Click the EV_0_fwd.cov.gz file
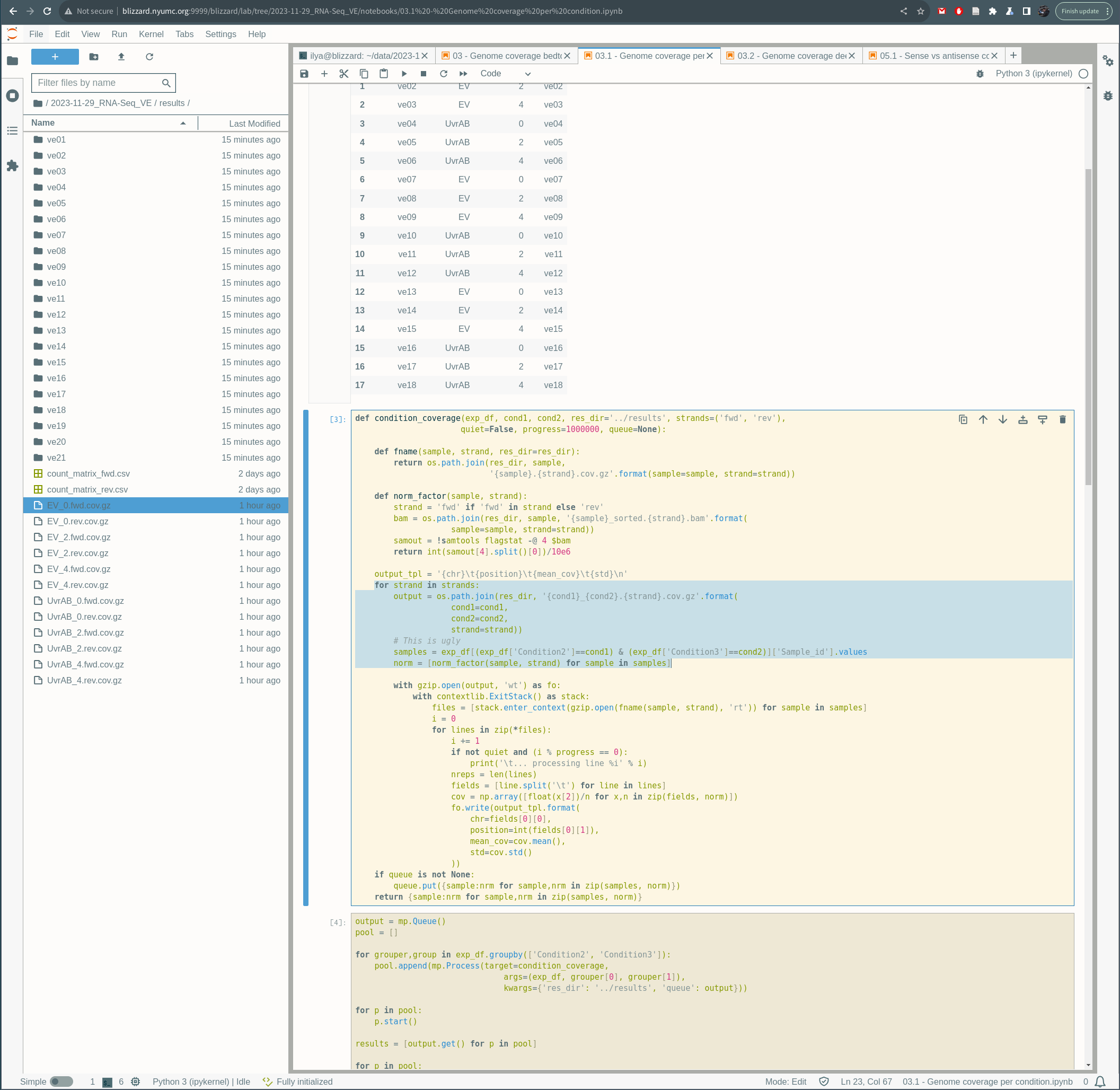Viewport: 1120px width, 1090px height. (x=78, y=505)
